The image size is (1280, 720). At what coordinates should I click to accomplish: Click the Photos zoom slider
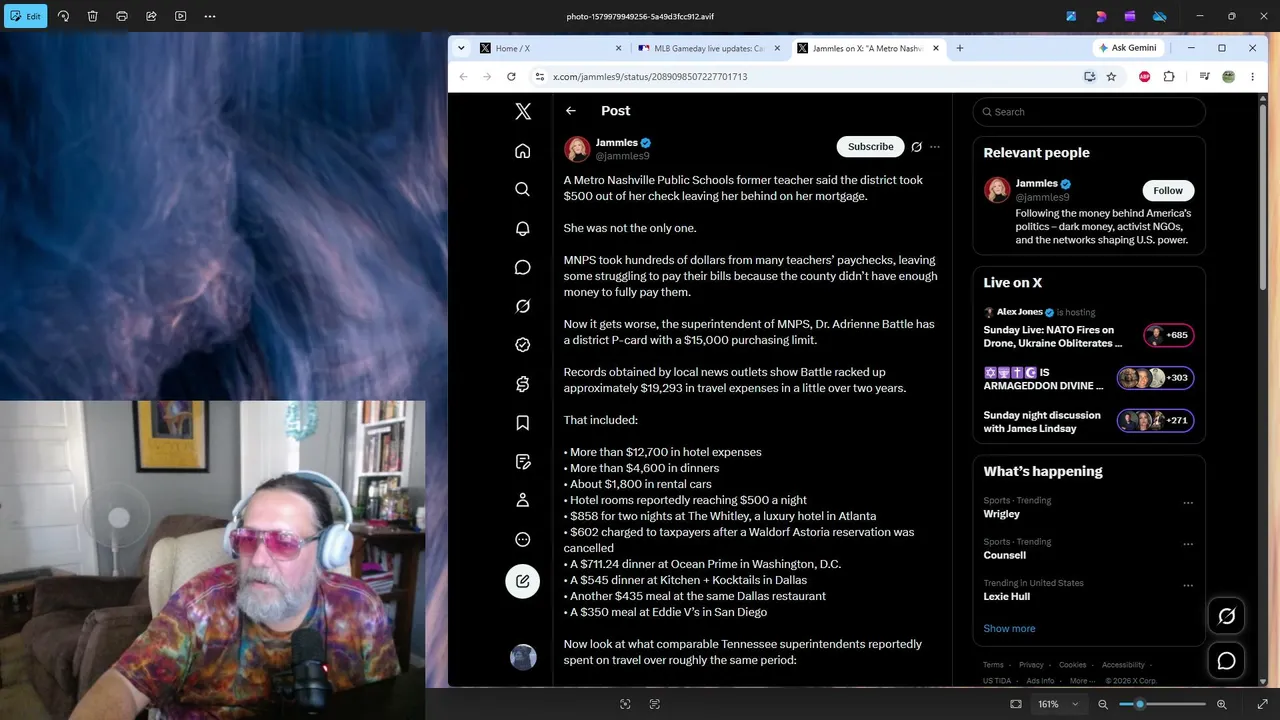[1162, 704]
